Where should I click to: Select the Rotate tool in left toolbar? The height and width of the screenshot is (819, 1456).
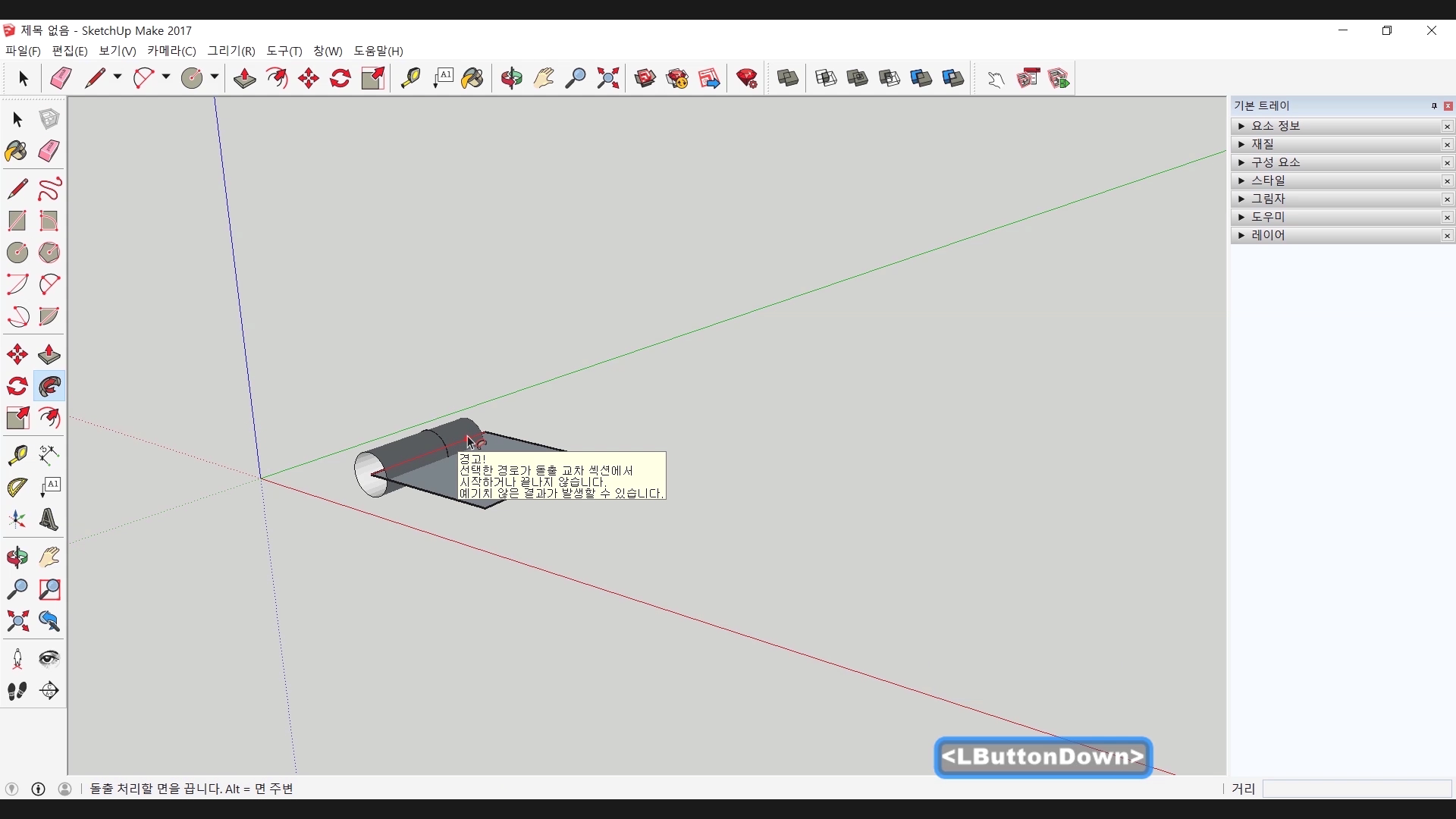(17, 387)
